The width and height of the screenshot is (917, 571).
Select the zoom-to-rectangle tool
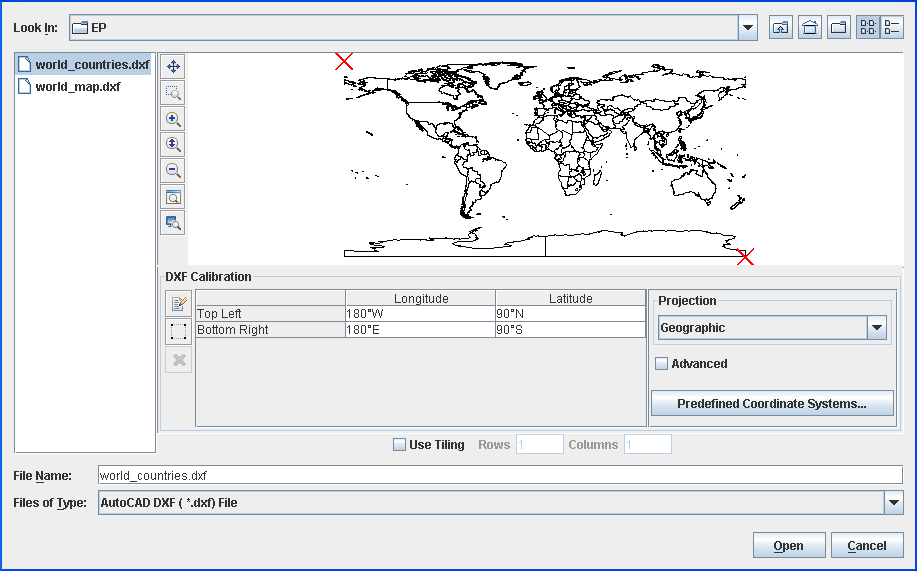click(x=173, y=92)
